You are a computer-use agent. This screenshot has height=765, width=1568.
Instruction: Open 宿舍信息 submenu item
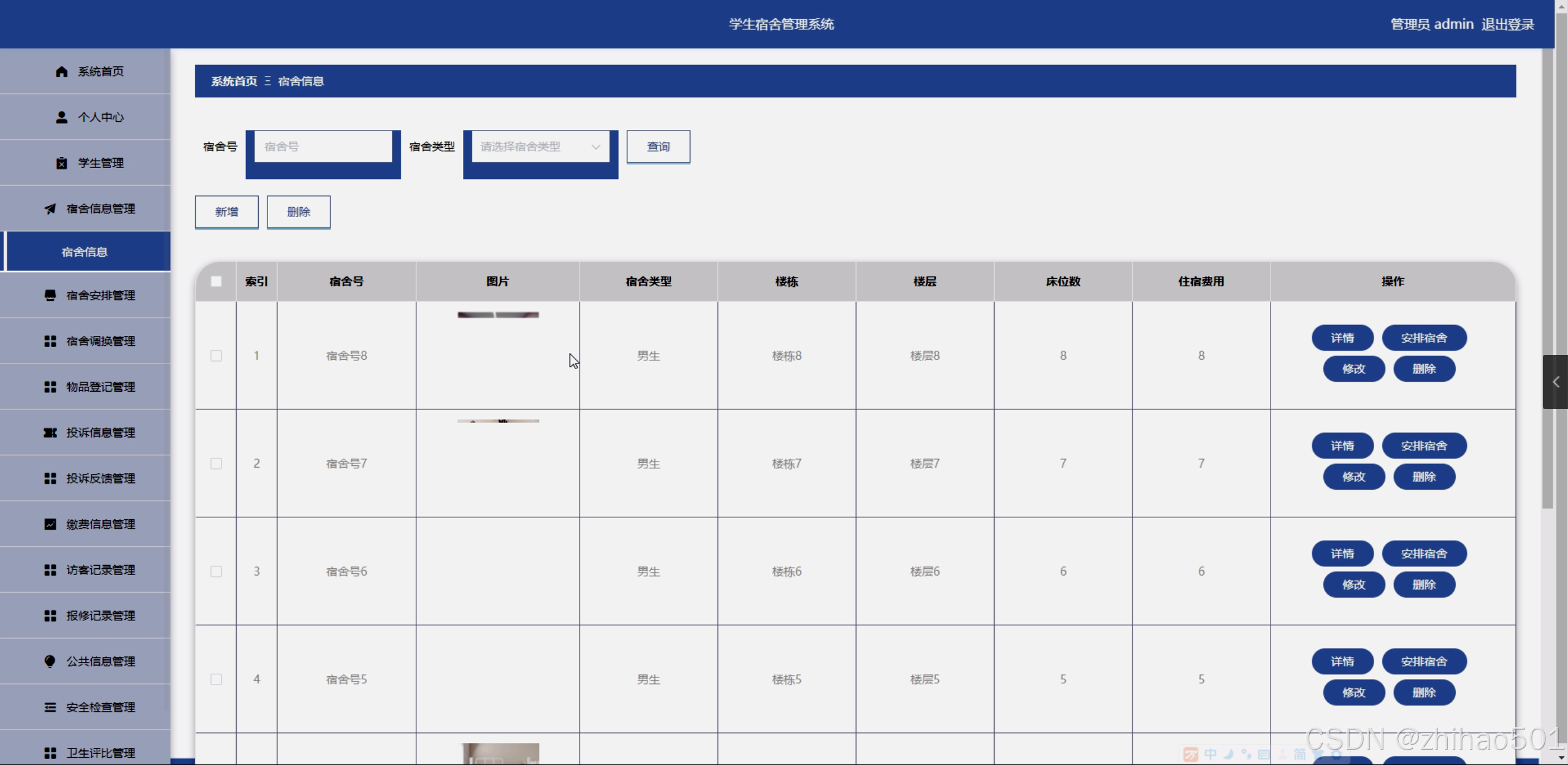tap(85, 252)
